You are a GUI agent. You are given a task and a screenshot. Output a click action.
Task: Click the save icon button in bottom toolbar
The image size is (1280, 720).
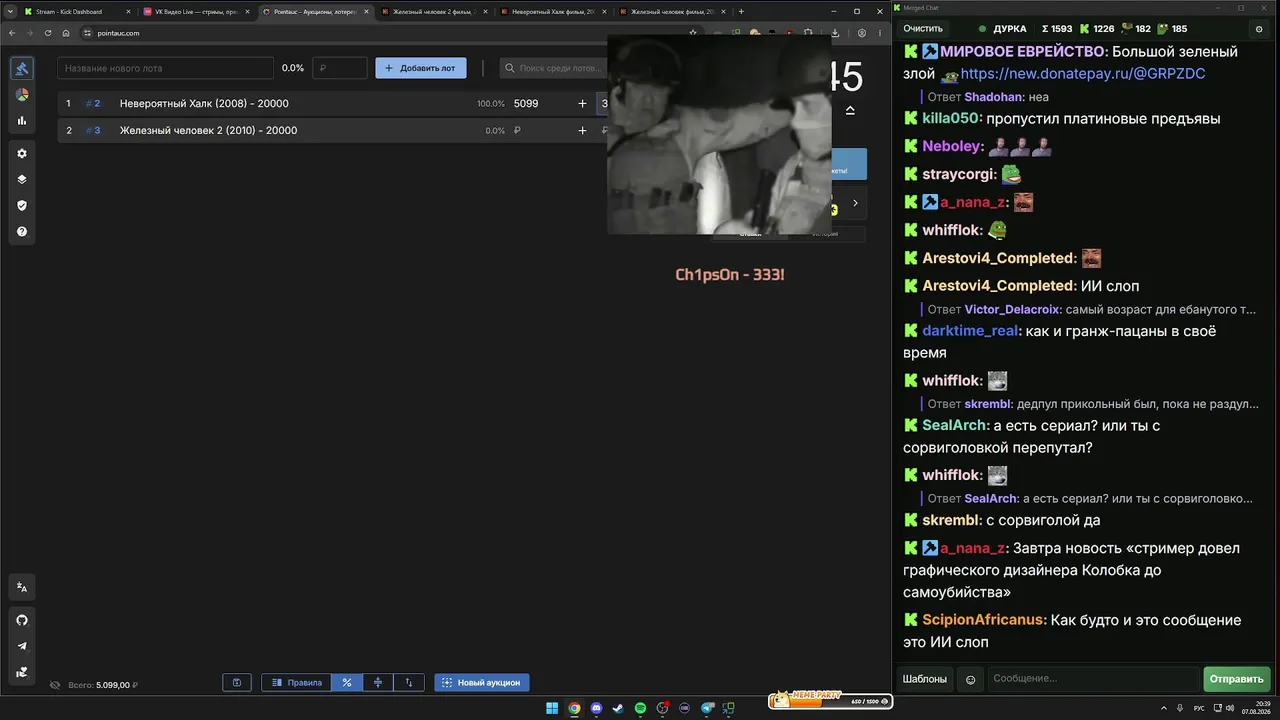[237, 683]
